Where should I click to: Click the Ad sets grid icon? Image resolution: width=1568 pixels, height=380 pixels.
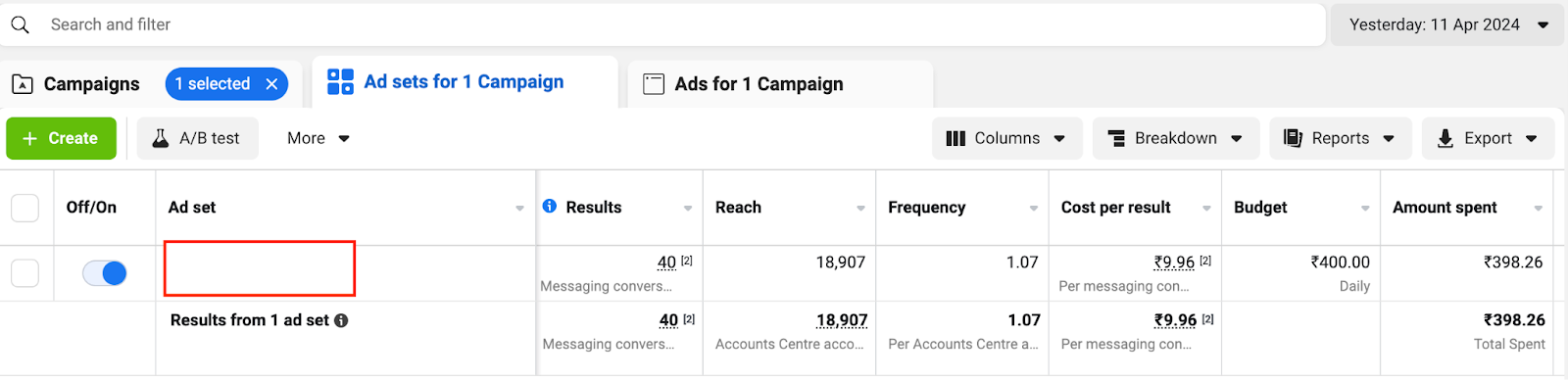point(340,82)
